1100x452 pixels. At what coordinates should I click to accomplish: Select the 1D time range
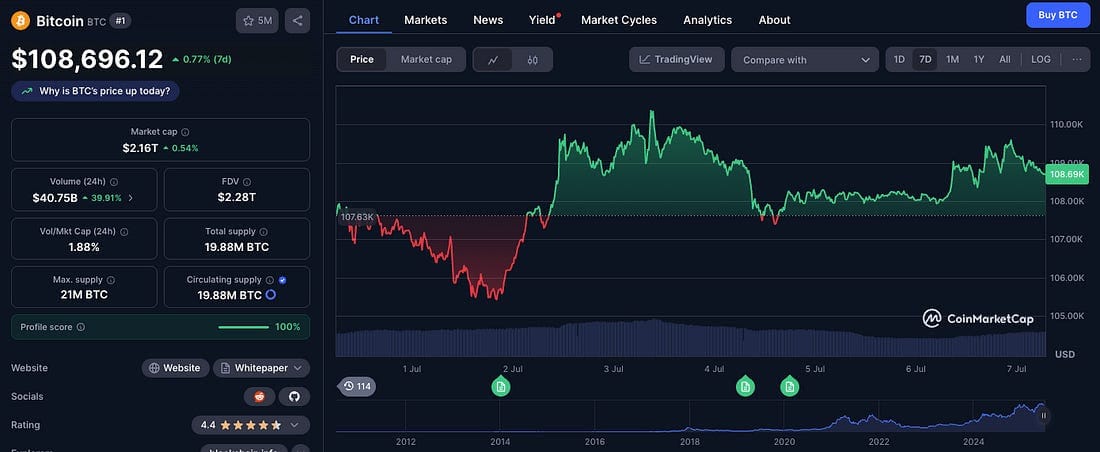899,60
